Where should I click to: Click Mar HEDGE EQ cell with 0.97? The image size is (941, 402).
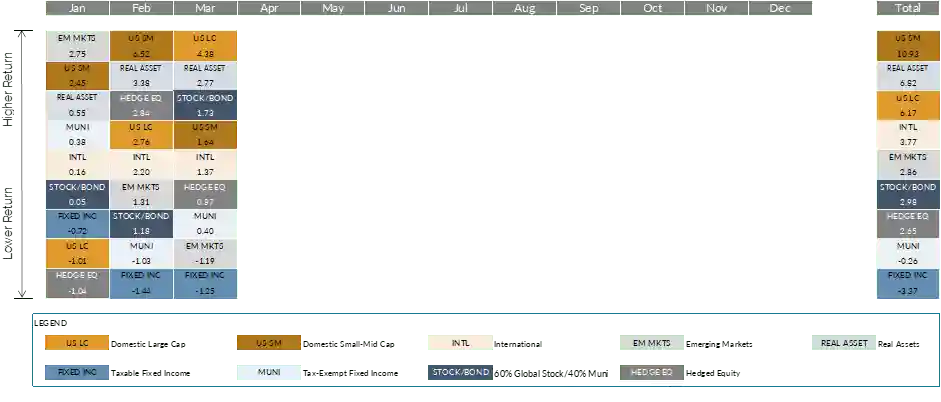click(x=205, y=194)
